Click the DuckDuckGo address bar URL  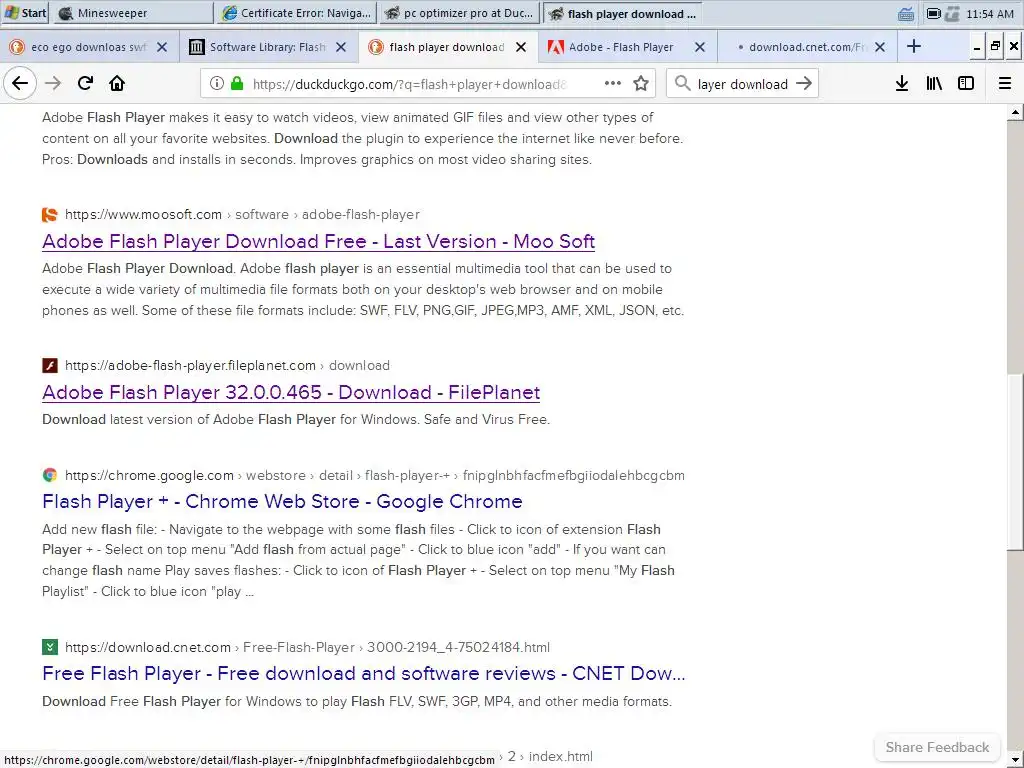point(409,84)
